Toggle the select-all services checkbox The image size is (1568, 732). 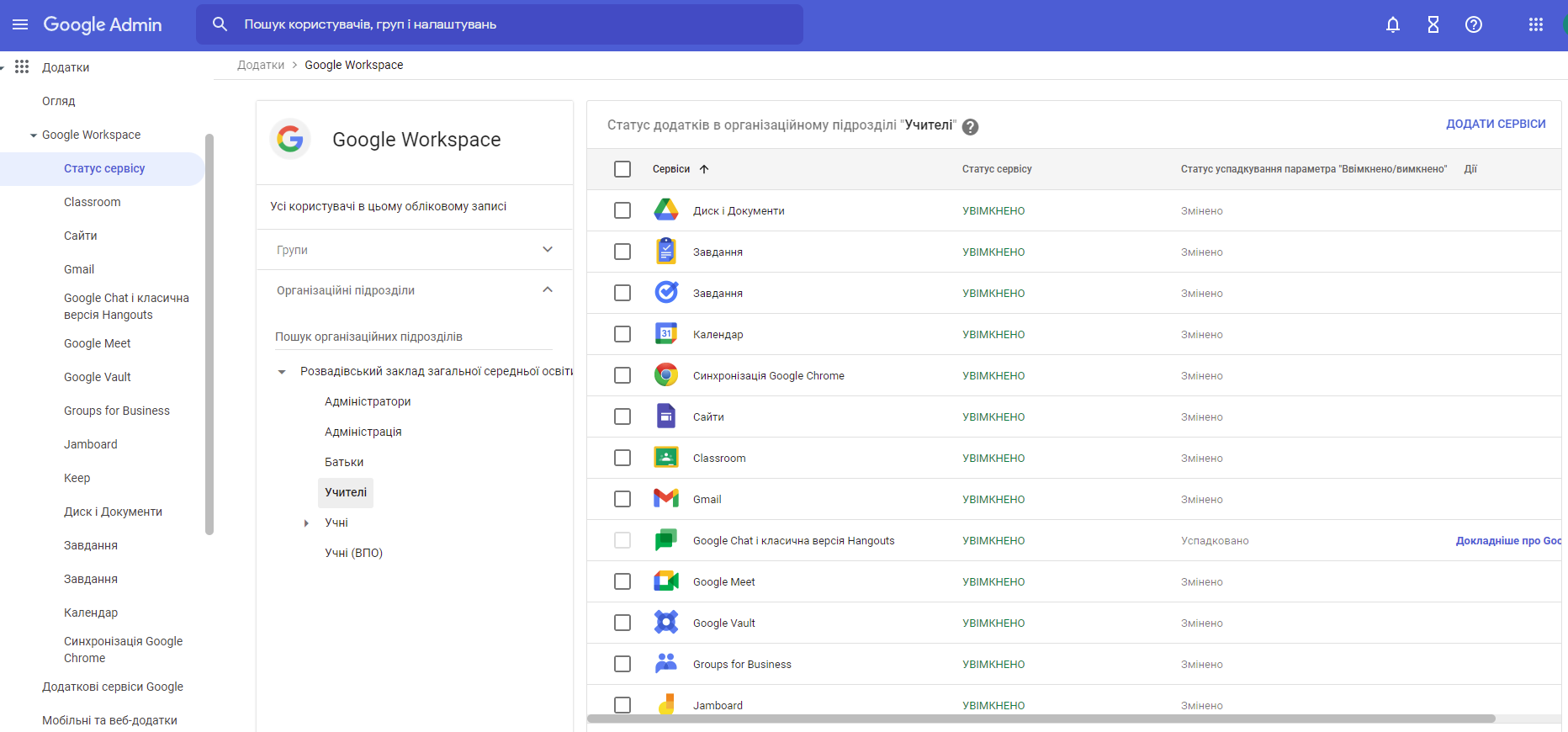622,169
